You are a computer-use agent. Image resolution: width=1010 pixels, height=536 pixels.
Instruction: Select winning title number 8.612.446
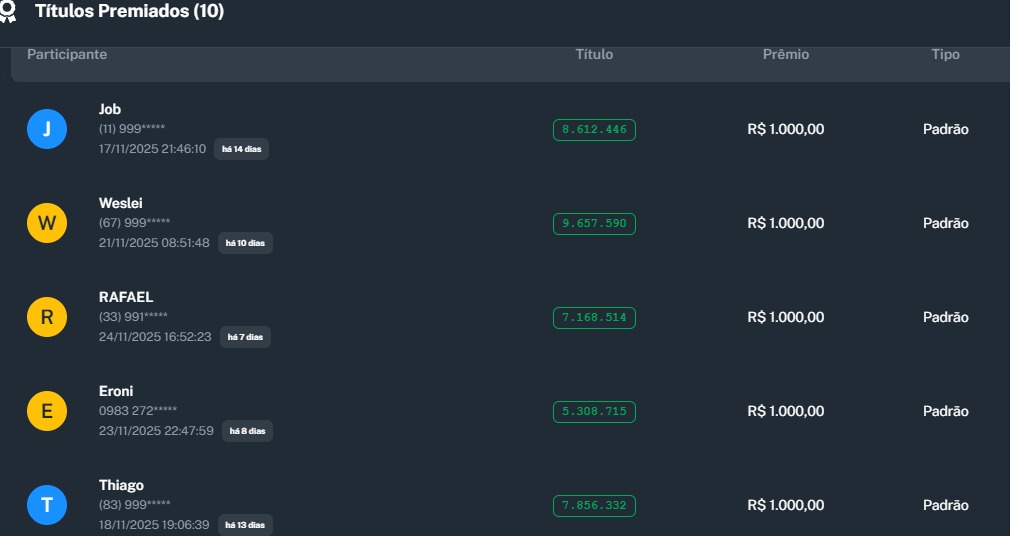(x=594, y=129)
